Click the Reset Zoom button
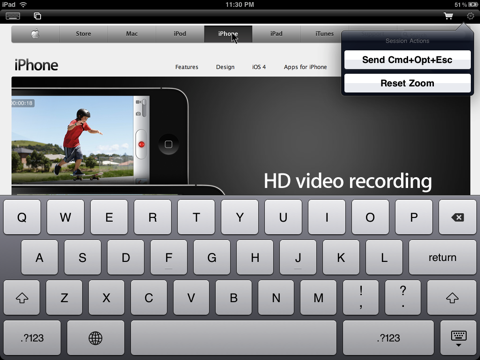The image size is (480, 360). point(407,83)
